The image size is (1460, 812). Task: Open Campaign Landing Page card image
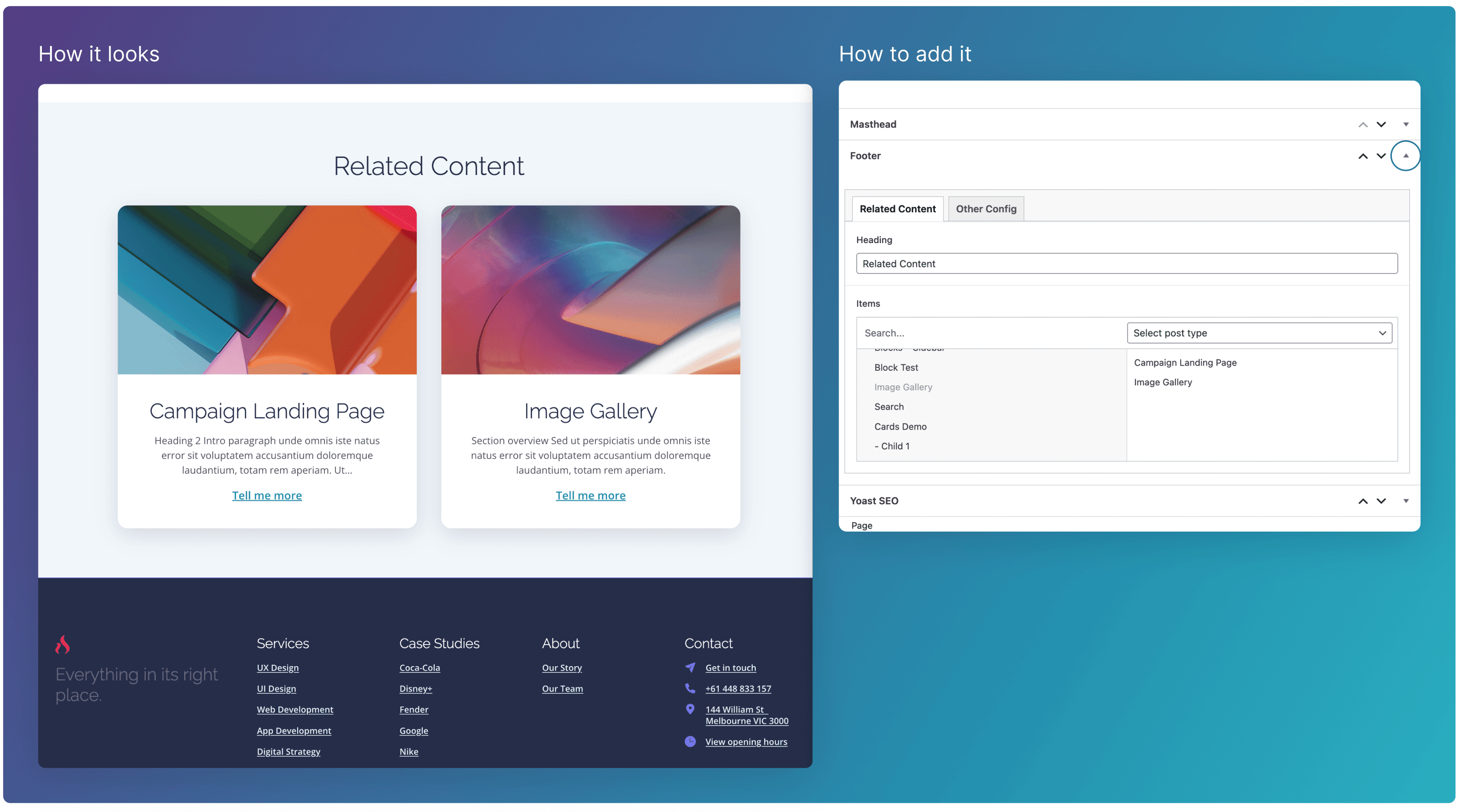pos(267,289)
